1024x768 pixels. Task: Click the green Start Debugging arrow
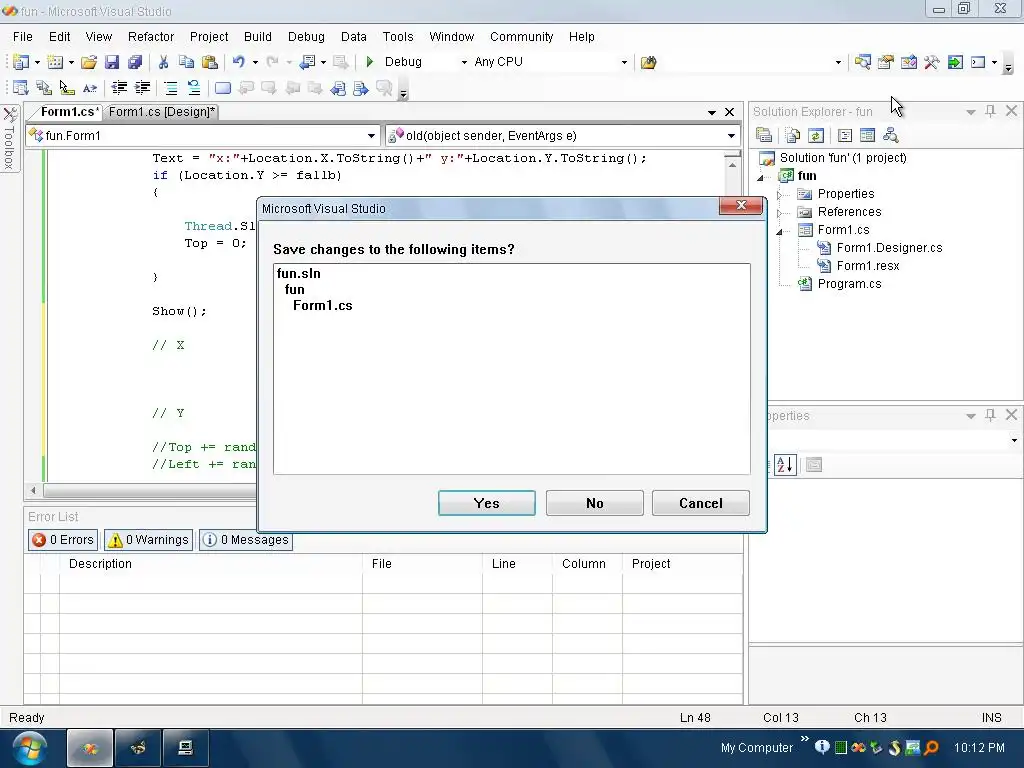pos(370,62)
